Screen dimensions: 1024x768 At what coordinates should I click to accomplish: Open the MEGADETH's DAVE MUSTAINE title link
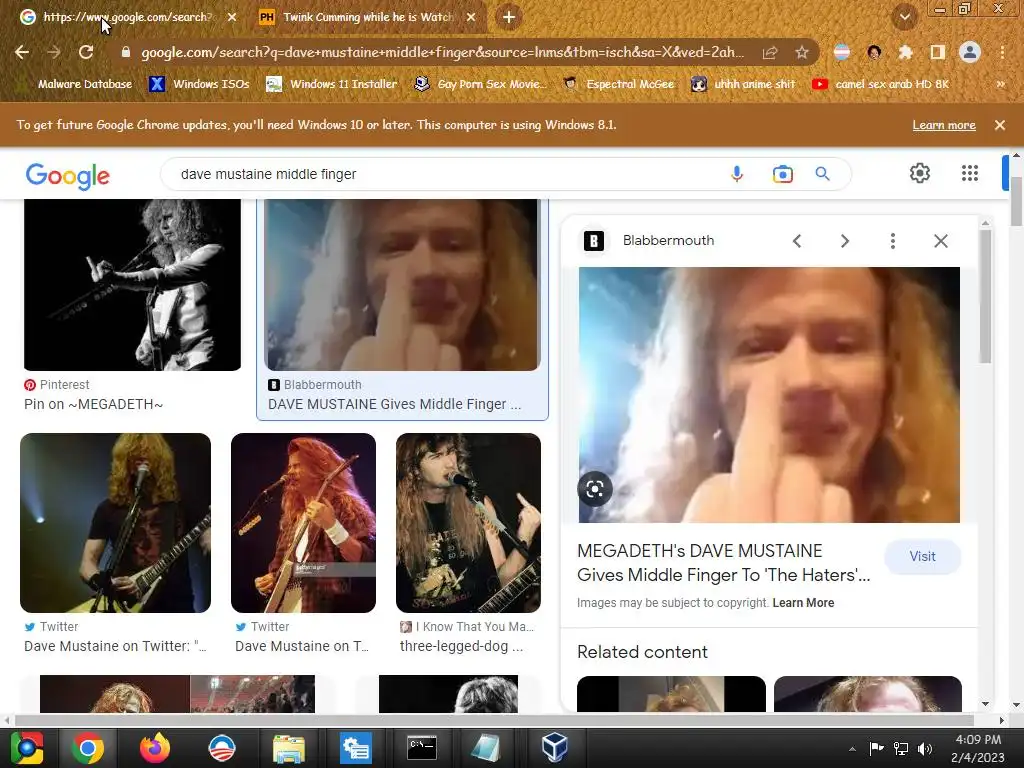pyautogui.click(x=724, y=563)
